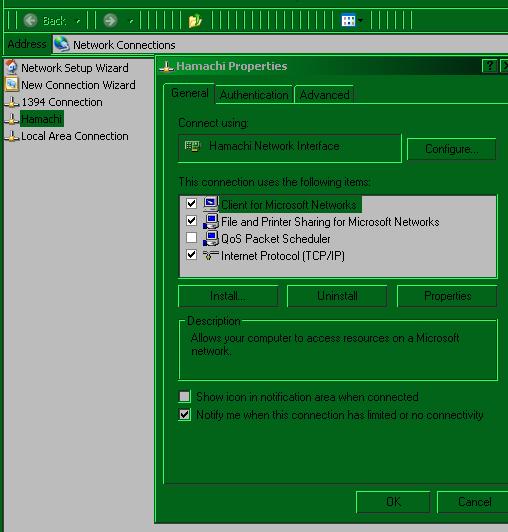The width and height of the screenshot is (508, 532).
Task: Uncheck Client for Microsoft Networks checkbox
Action: pos(191,204)
